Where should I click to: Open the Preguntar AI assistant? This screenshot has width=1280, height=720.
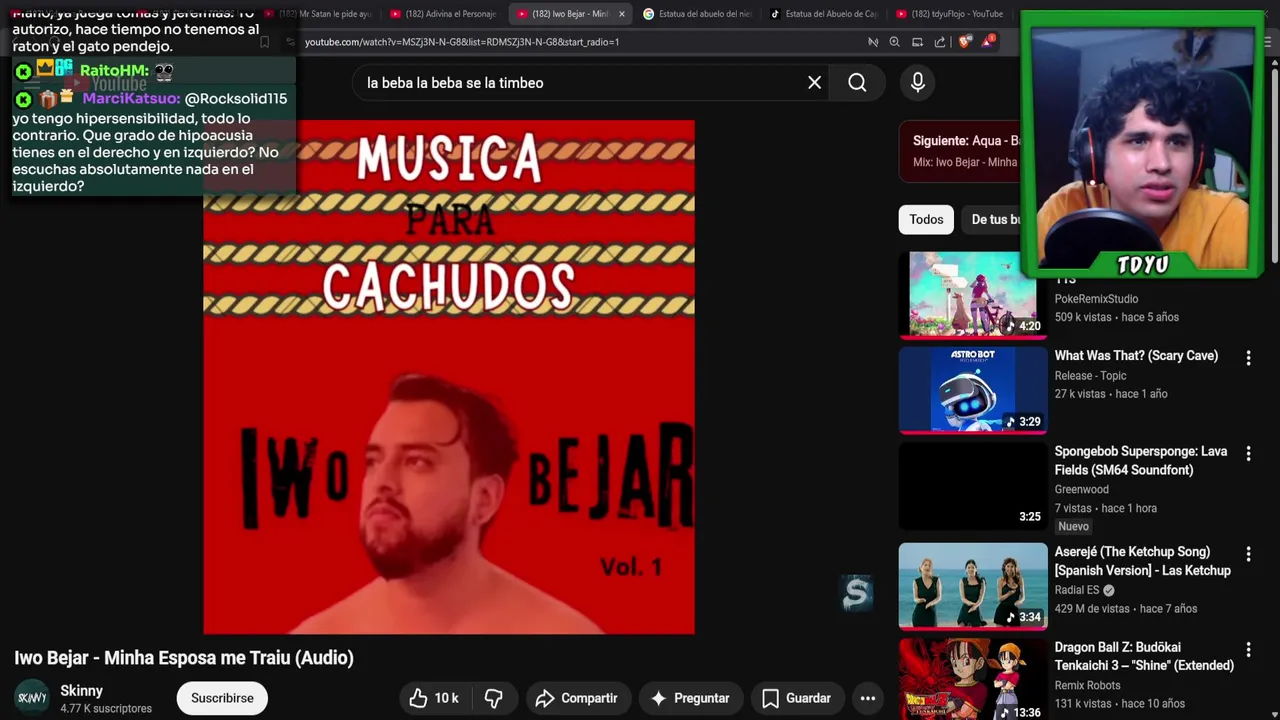click(690, 698)
